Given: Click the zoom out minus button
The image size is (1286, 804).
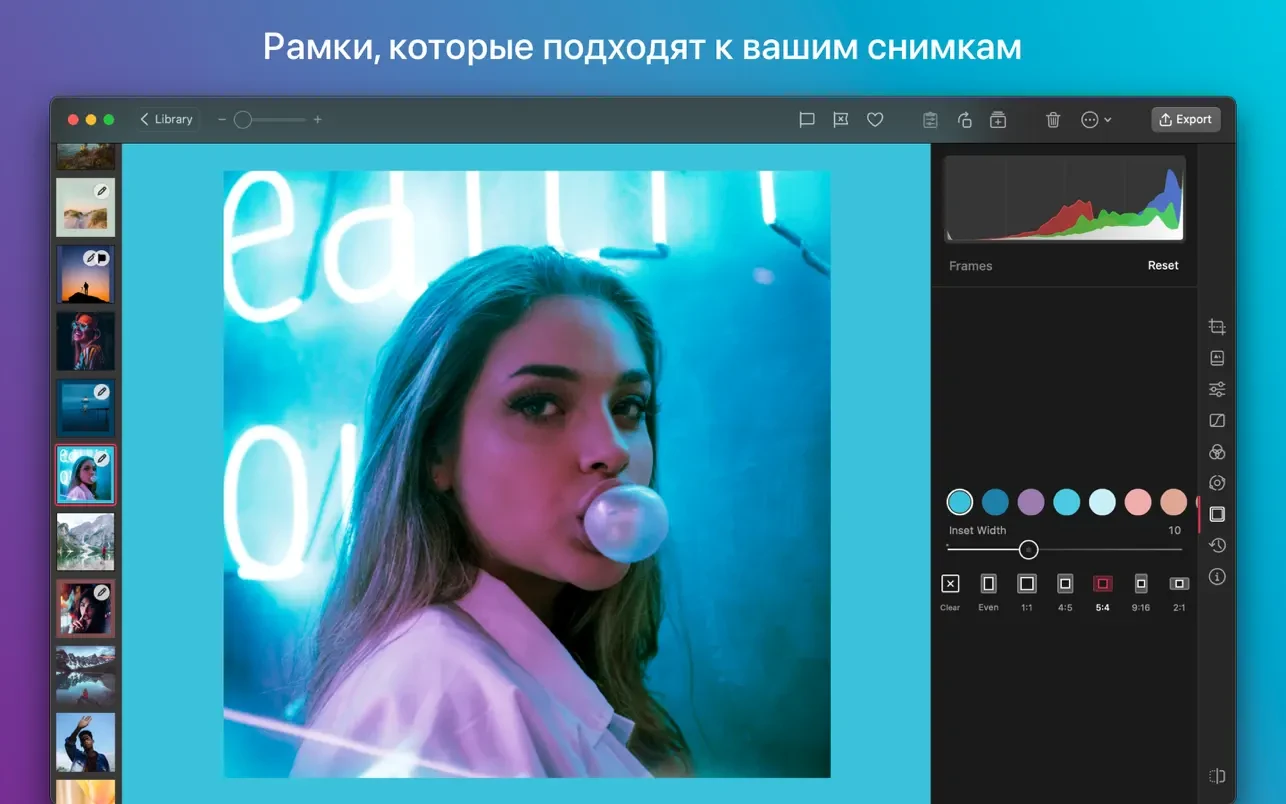Looking at the screenshot, I should pyautogui.click(x=222, y=119).
